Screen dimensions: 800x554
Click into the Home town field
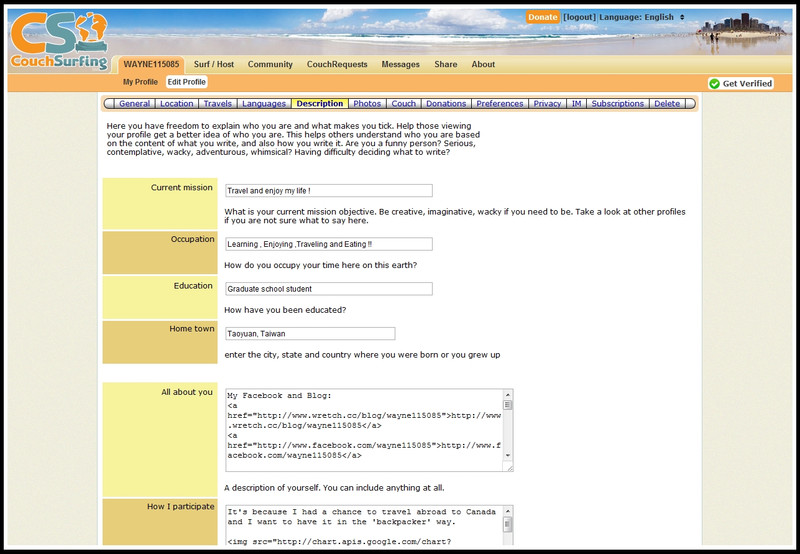coord(310,334)
